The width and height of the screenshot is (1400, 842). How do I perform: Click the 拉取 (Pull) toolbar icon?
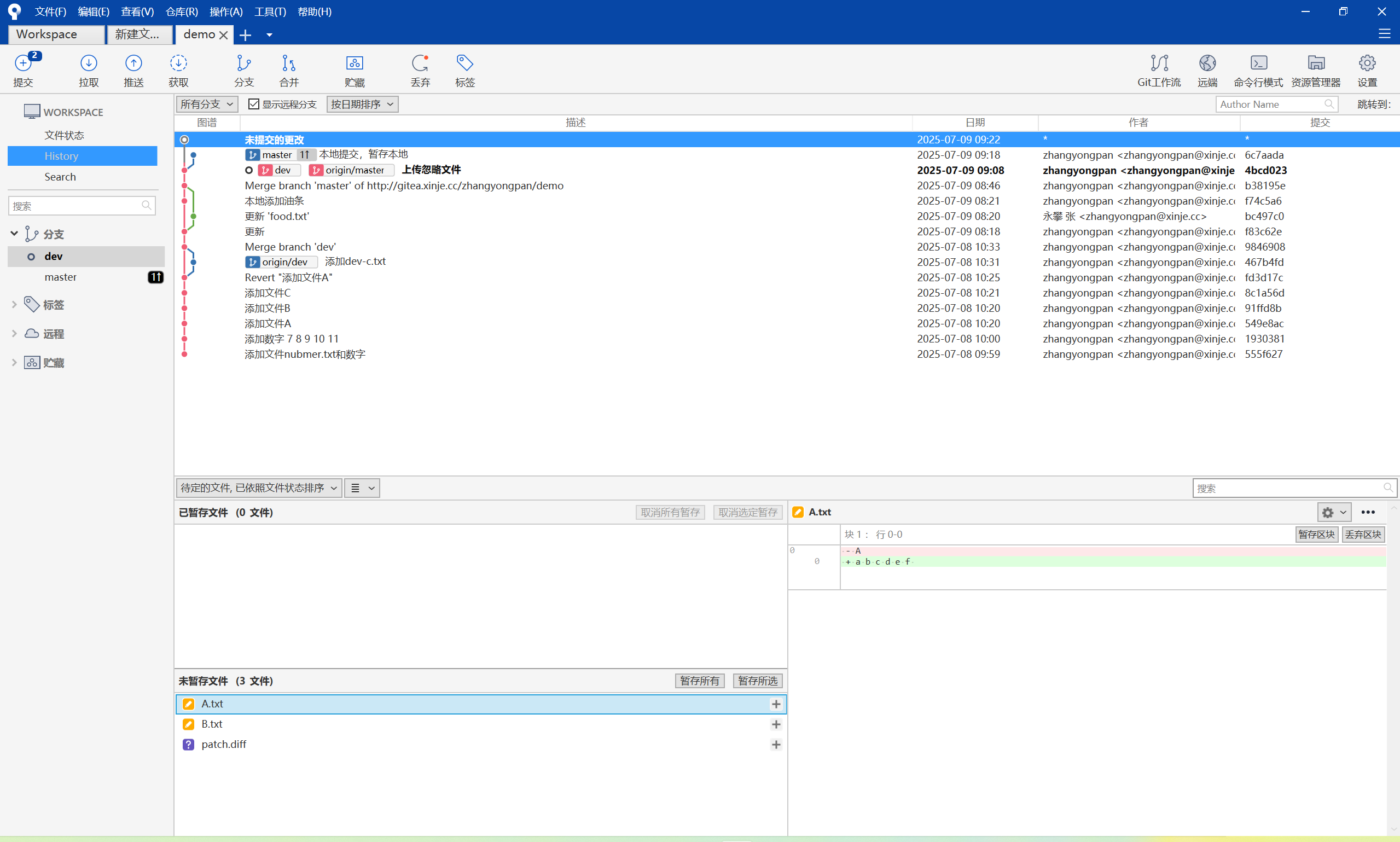(x=89, y=69)
